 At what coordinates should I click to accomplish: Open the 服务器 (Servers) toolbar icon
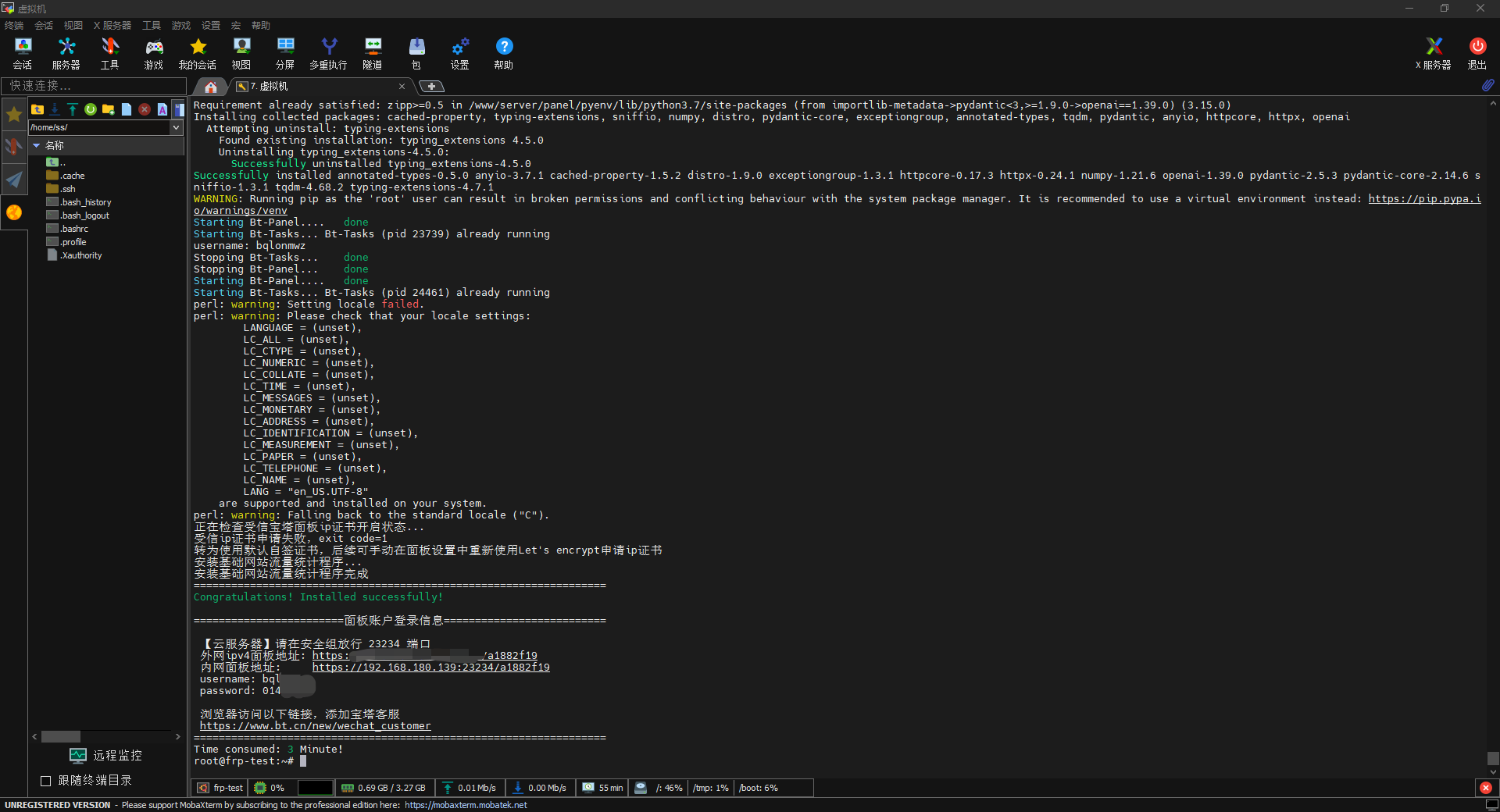coord(66,54)
